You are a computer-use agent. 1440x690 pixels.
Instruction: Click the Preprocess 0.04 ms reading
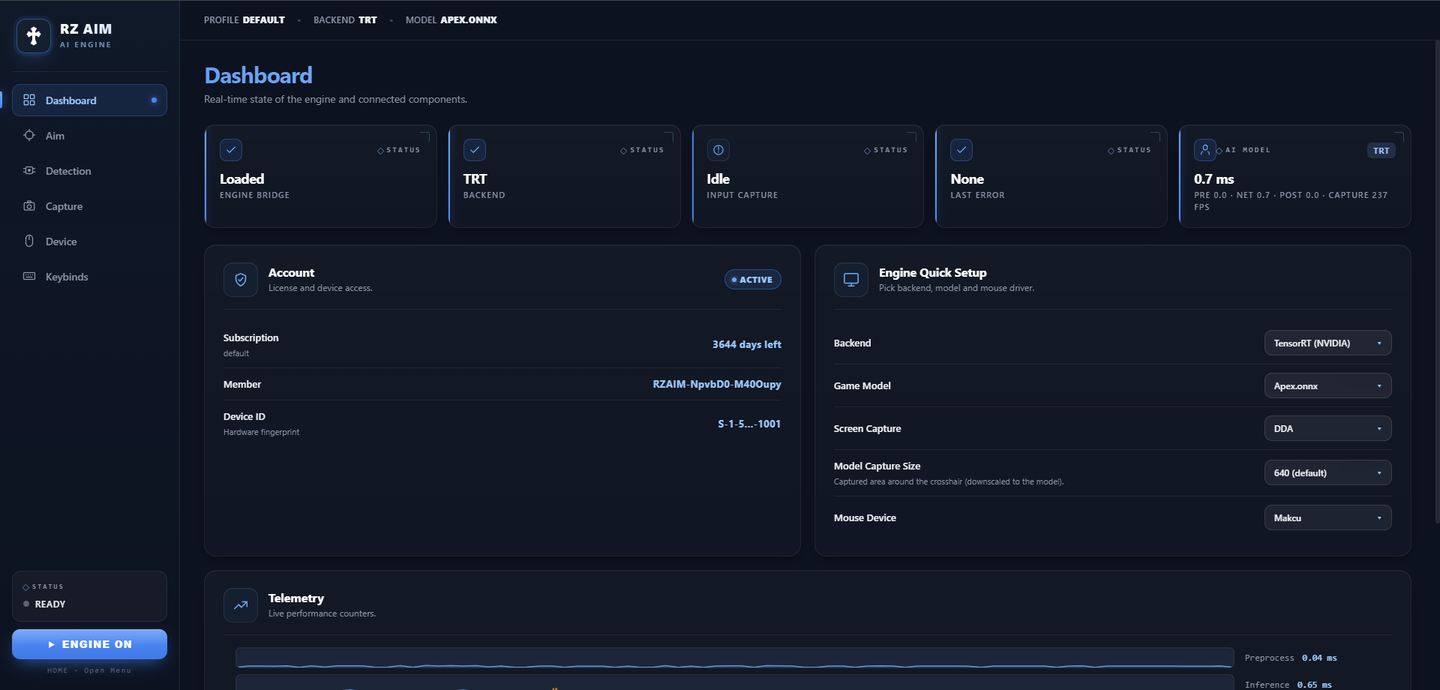tap(1291, 658)
